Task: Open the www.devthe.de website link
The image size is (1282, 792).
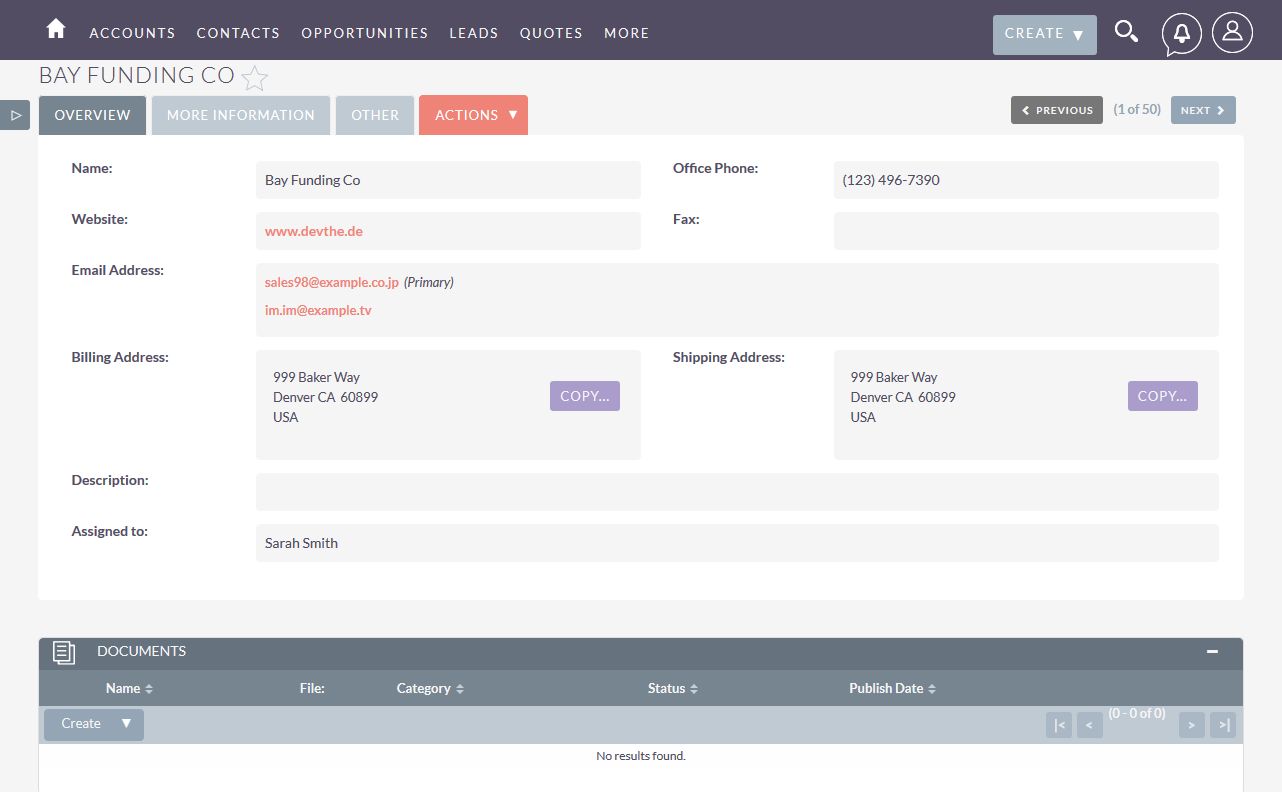Action: coord(313,231)
